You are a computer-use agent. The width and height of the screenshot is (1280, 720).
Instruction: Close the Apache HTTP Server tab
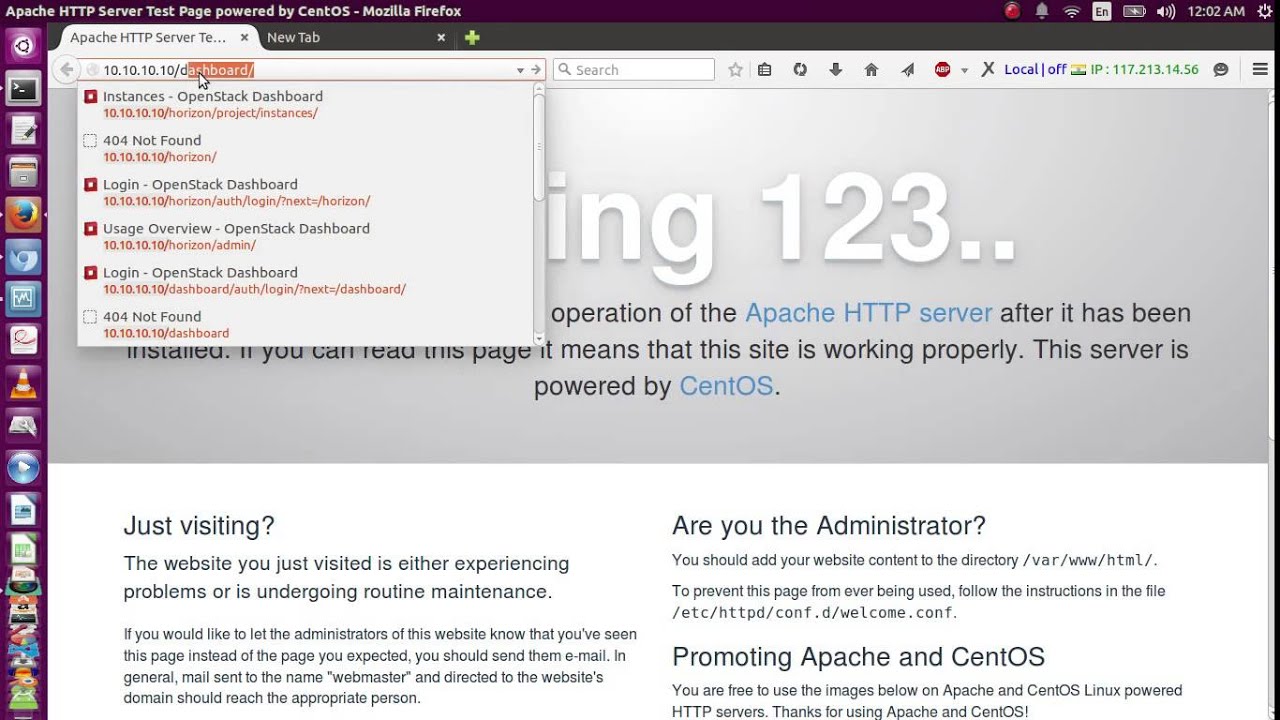tap(244, 37)
